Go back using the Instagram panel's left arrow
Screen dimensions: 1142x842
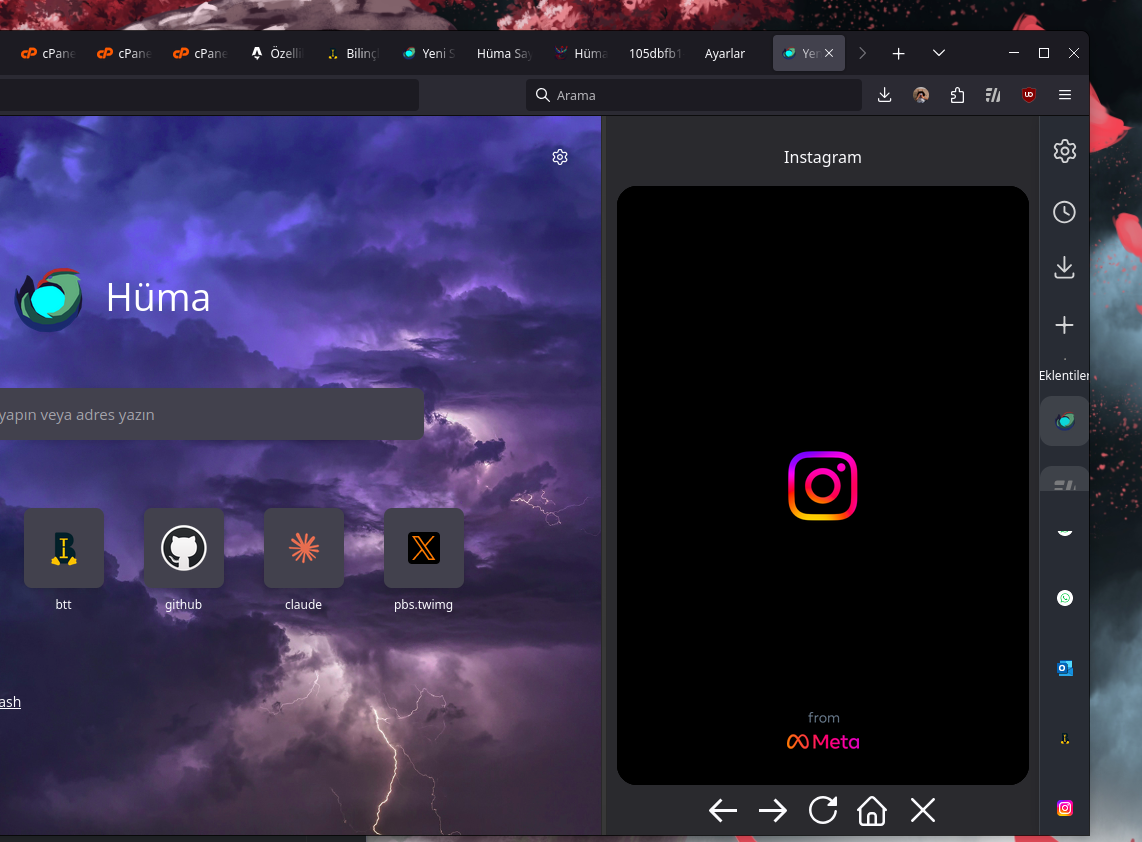pyautogui.click(x=722, y=810)
